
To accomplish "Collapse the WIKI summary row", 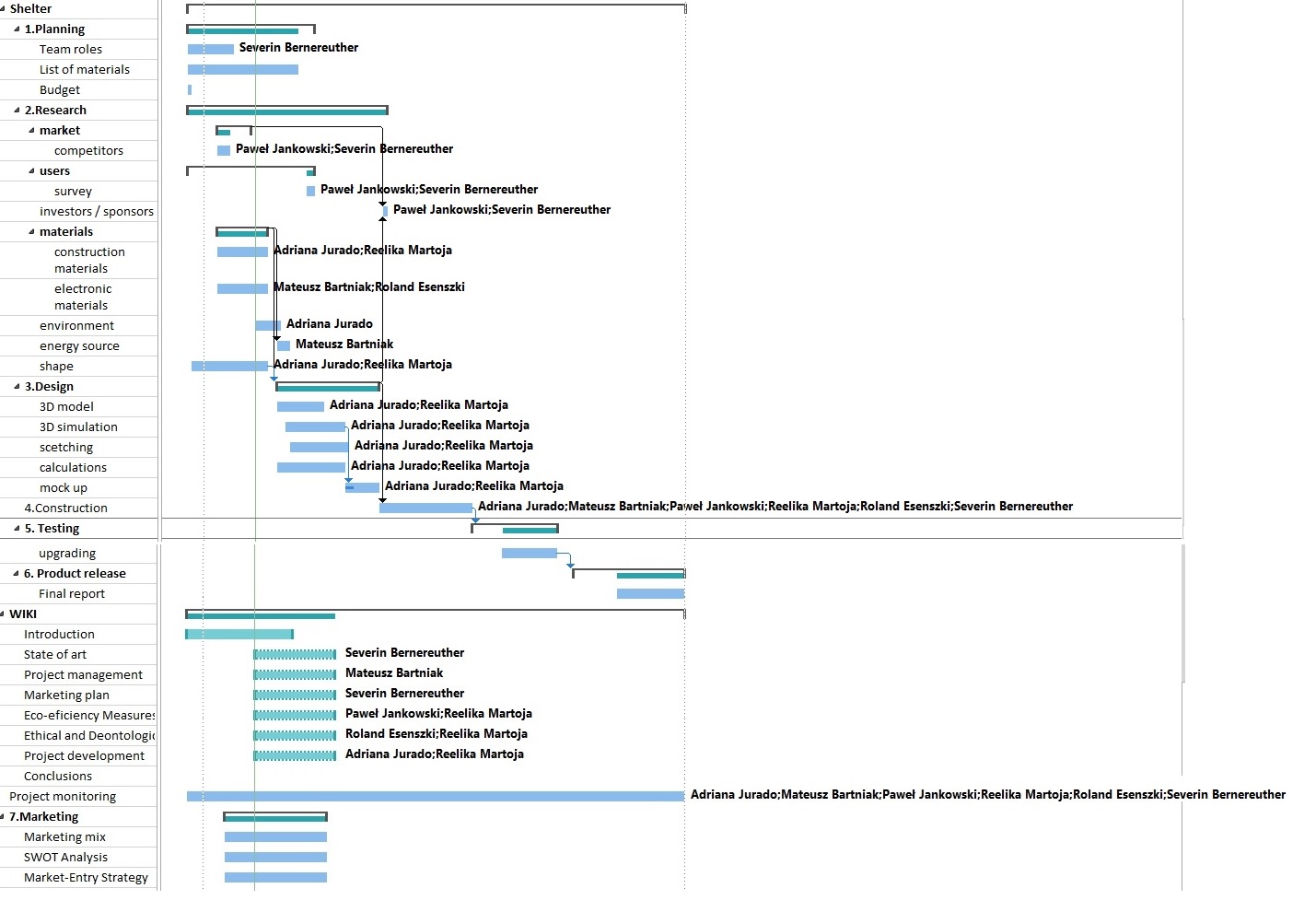I will tap(3, 614).
